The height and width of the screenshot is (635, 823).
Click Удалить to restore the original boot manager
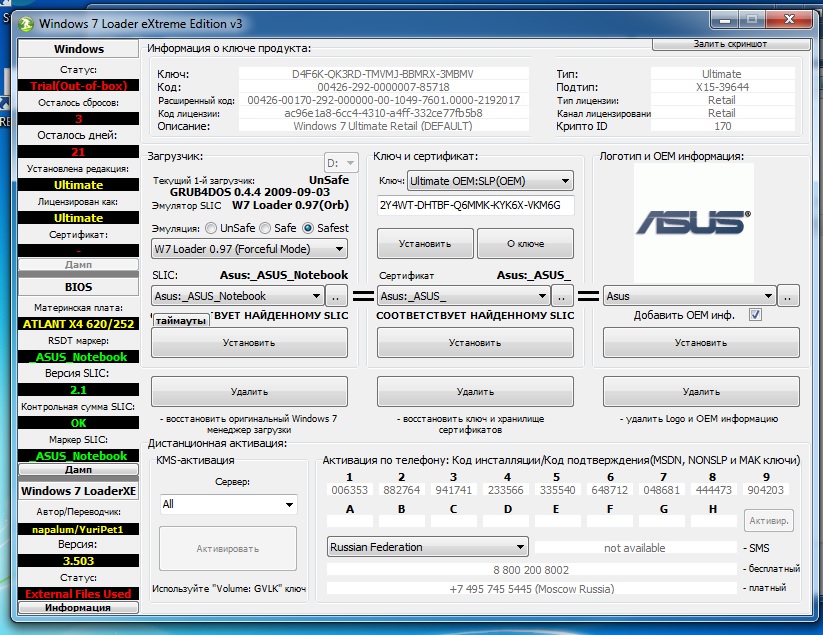[x=249, y=391]
